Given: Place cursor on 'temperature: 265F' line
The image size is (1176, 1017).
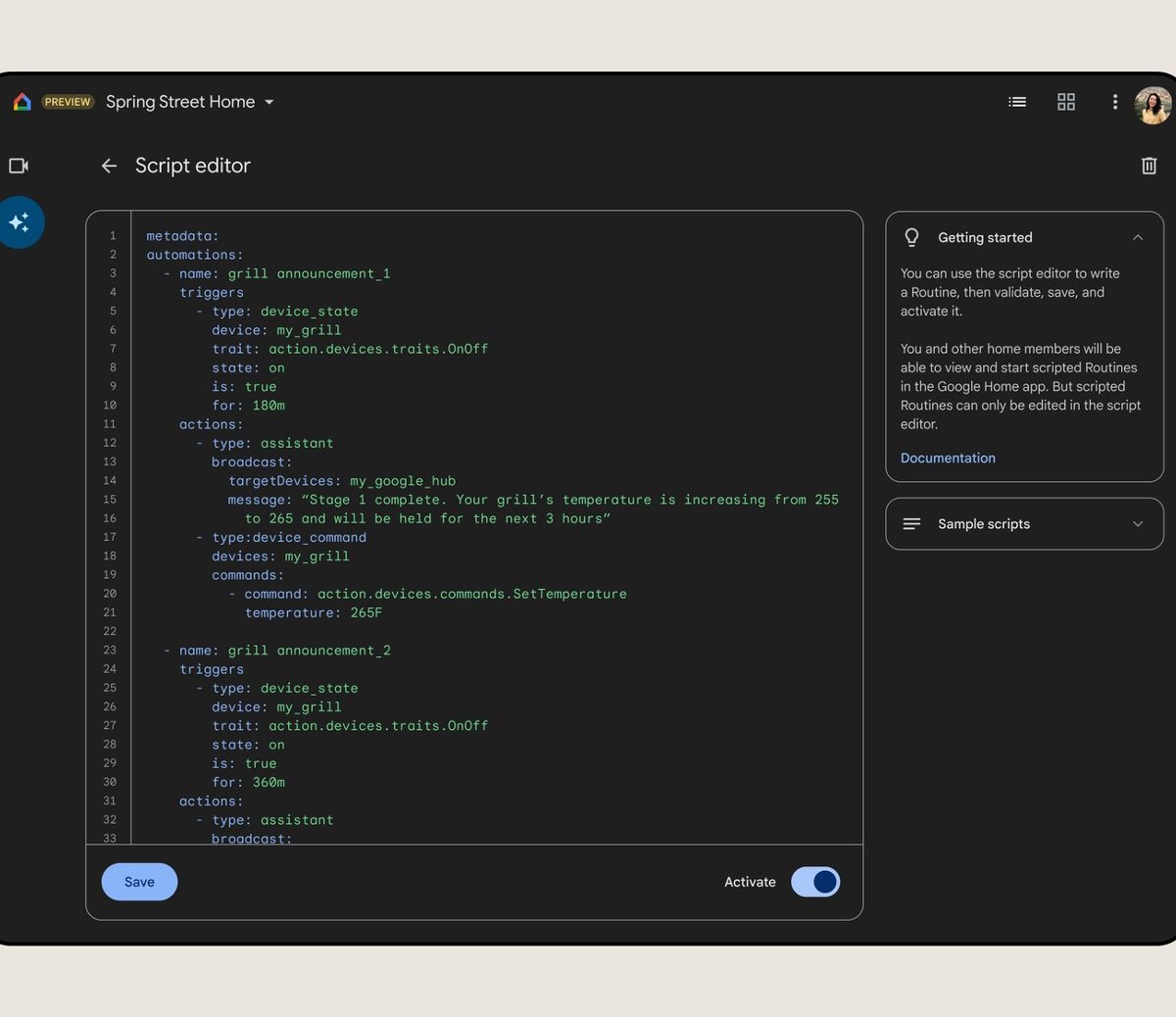Looking at the screenshot, I should click(313, 613).
